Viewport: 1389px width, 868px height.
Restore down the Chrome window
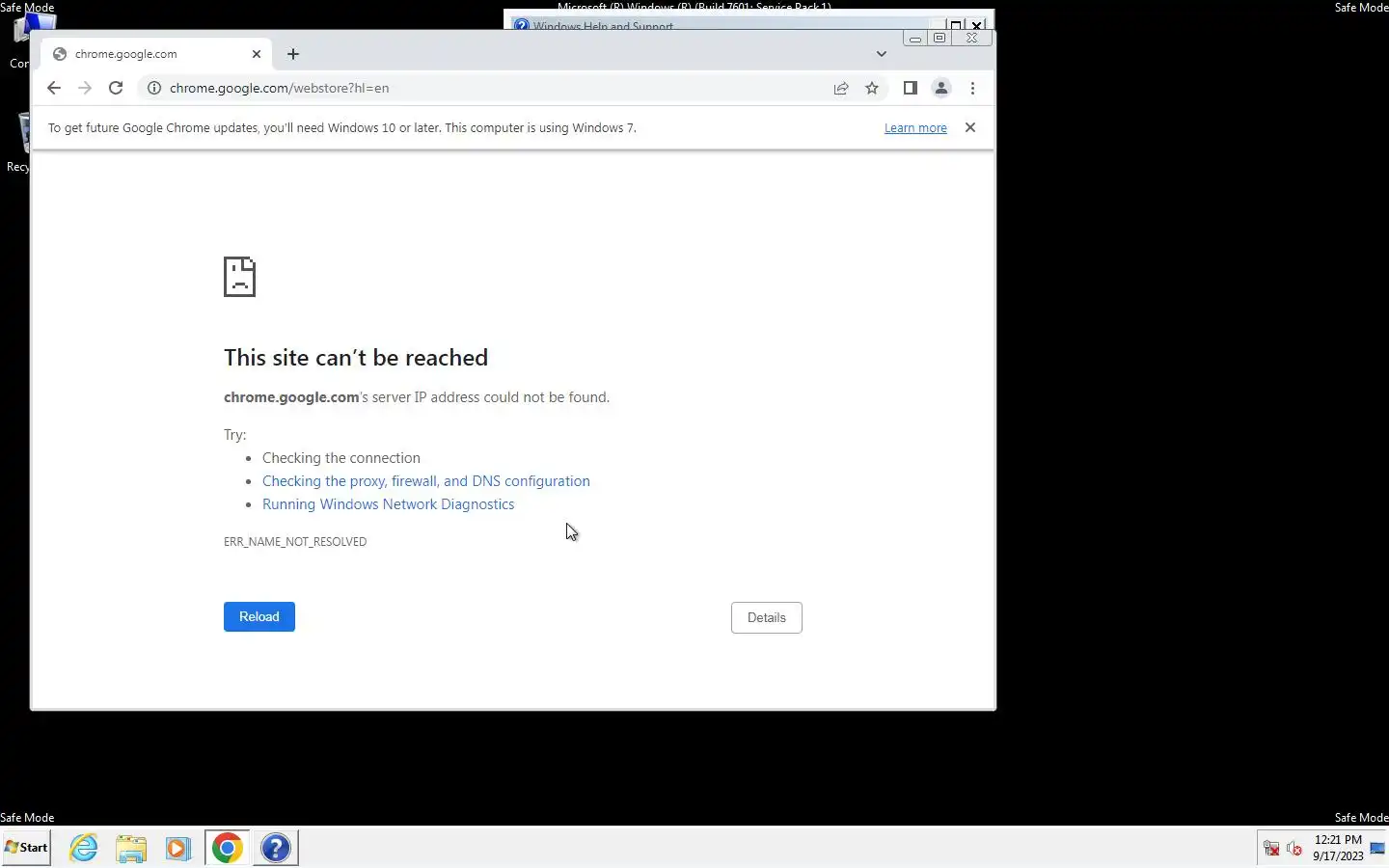940,39
